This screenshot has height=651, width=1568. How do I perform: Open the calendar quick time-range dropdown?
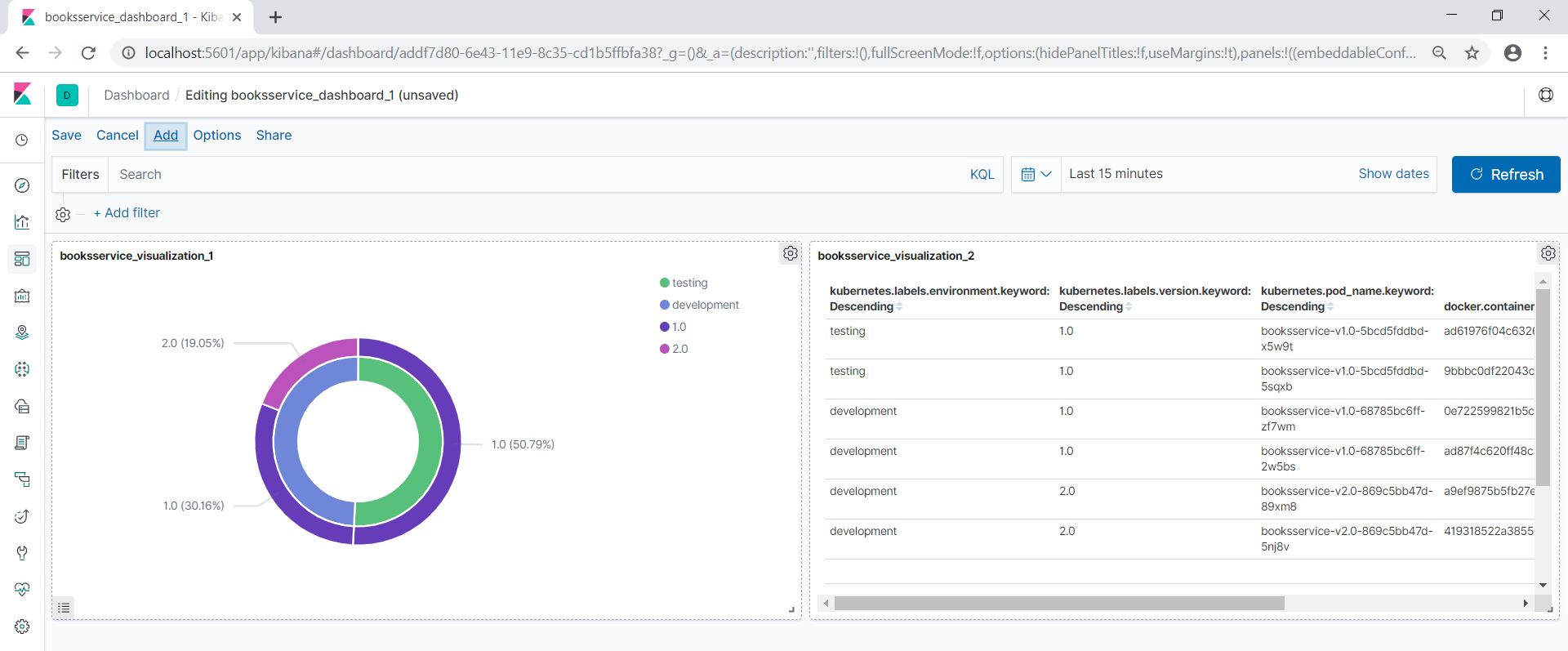tap(1036, 174)
